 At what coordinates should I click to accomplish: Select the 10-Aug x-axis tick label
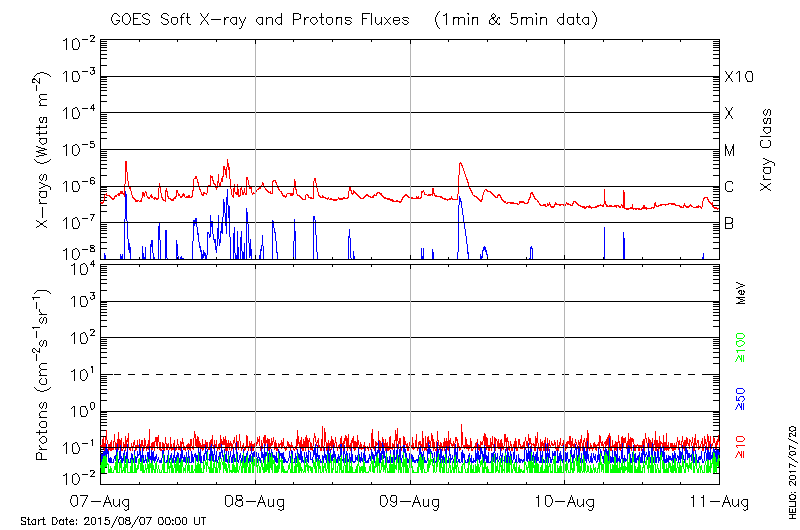pos(565,501)
